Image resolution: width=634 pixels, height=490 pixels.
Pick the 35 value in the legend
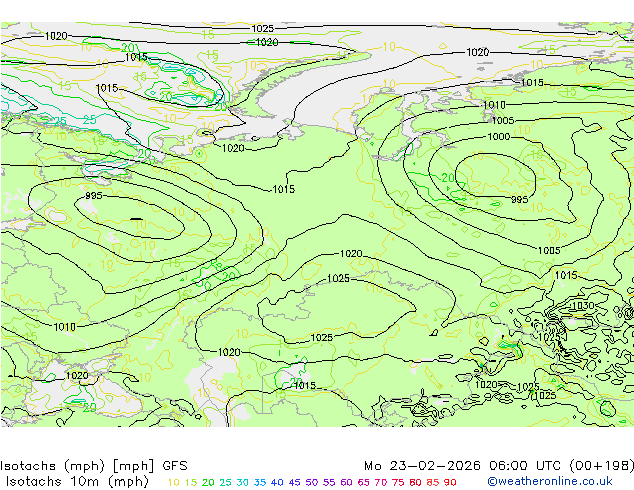pyautogui.click(x=260, y=482)
